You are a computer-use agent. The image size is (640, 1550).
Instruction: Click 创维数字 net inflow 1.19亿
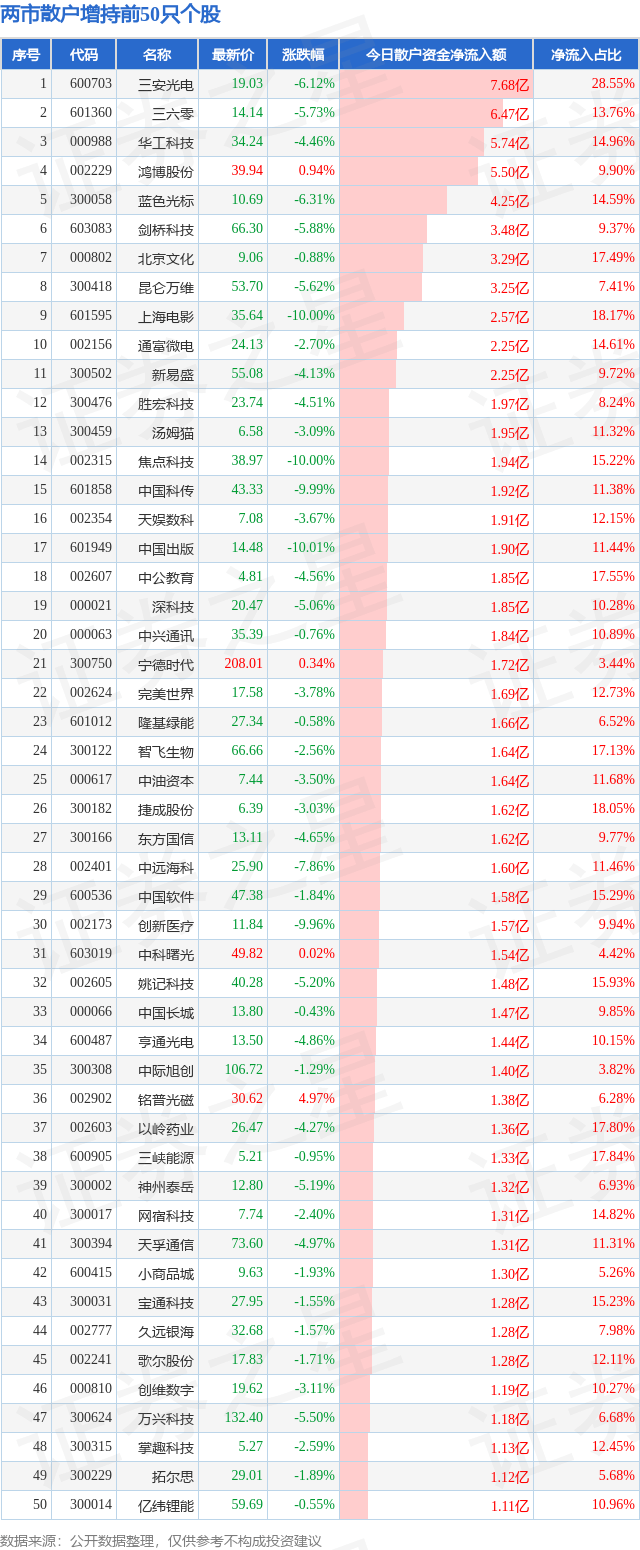(510, 1389)
